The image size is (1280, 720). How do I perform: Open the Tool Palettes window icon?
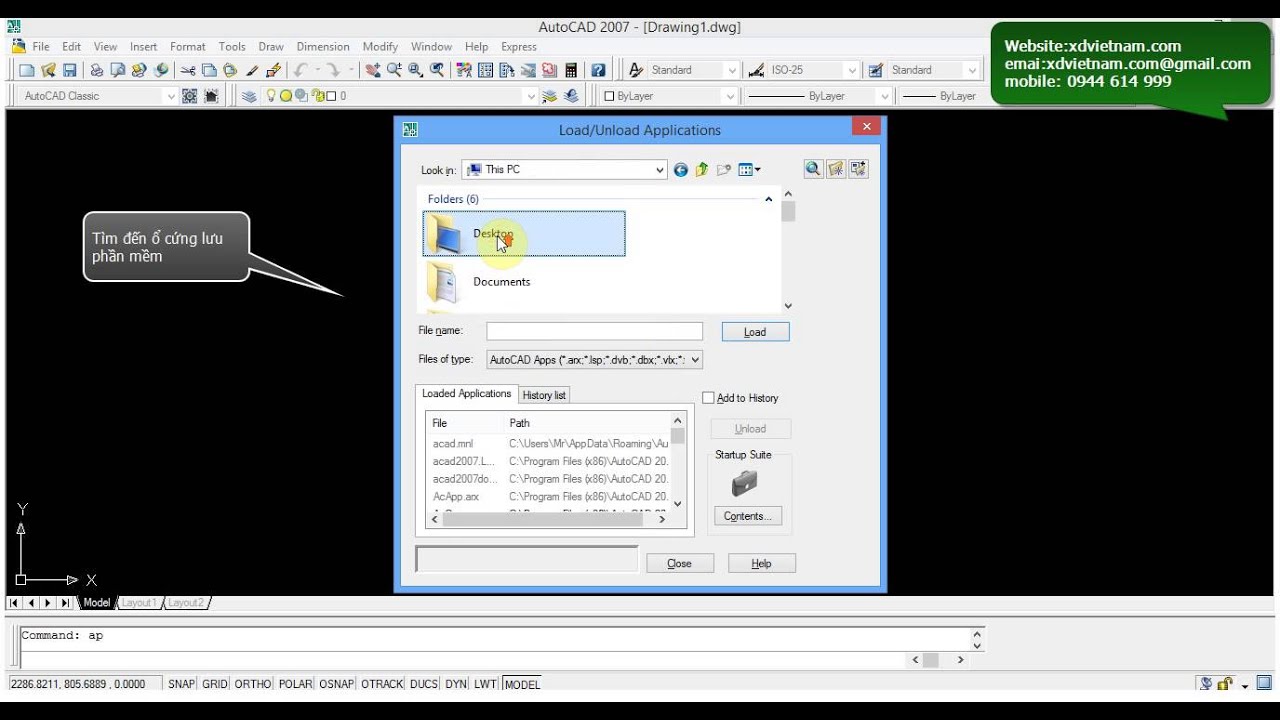507,70
